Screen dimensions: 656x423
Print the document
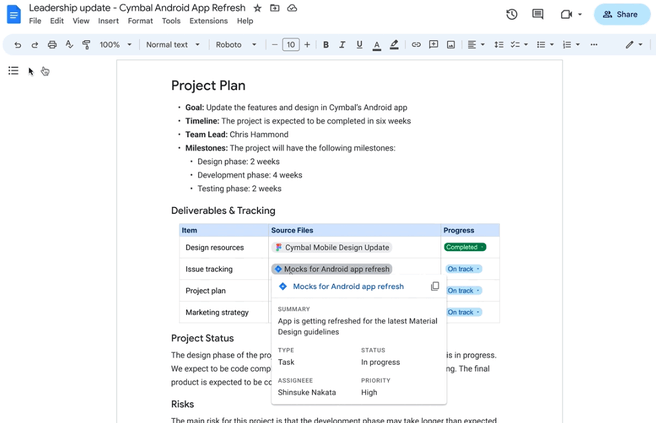tap(52, 45)
